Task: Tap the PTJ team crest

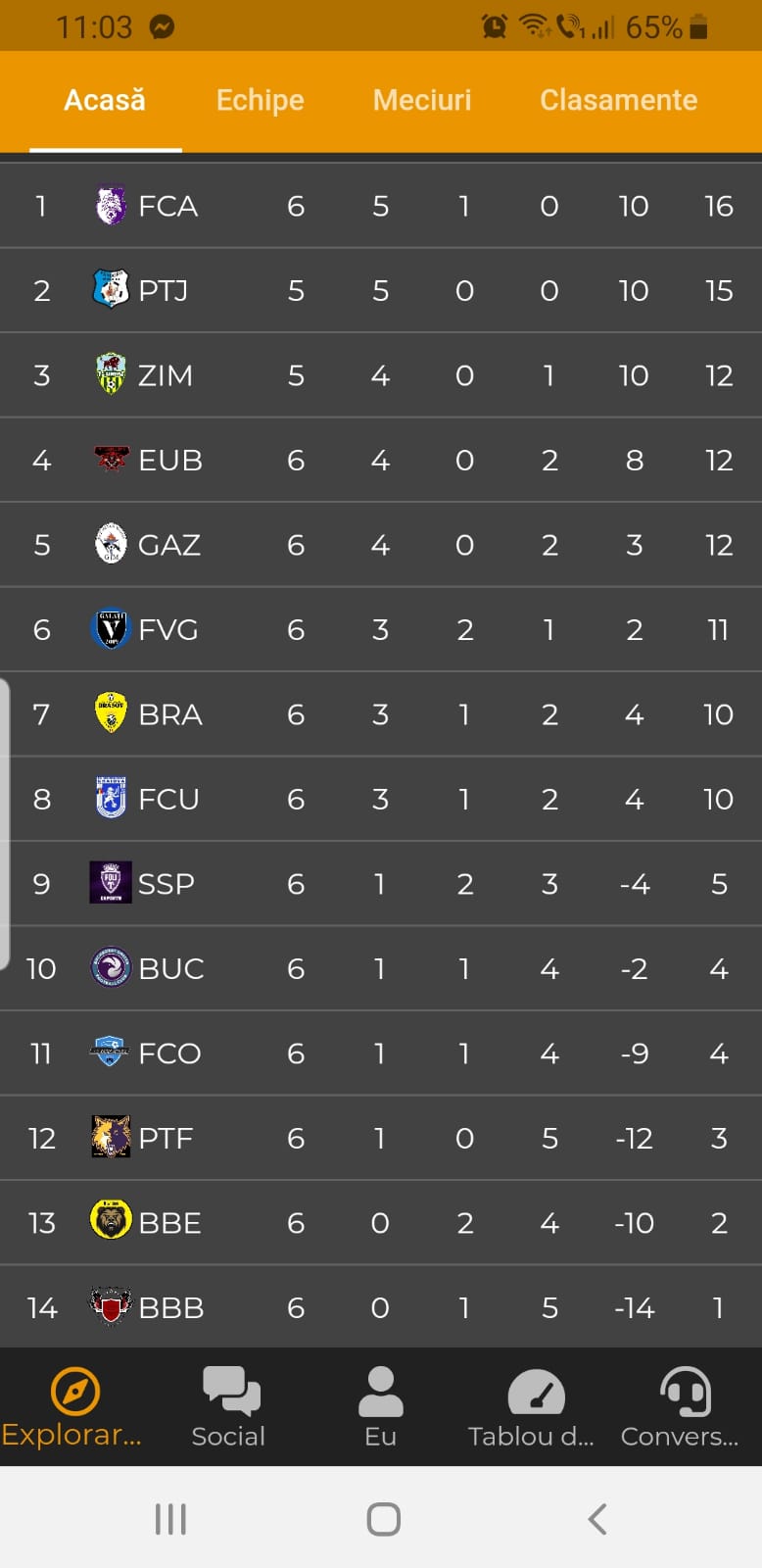Action: 111,290
